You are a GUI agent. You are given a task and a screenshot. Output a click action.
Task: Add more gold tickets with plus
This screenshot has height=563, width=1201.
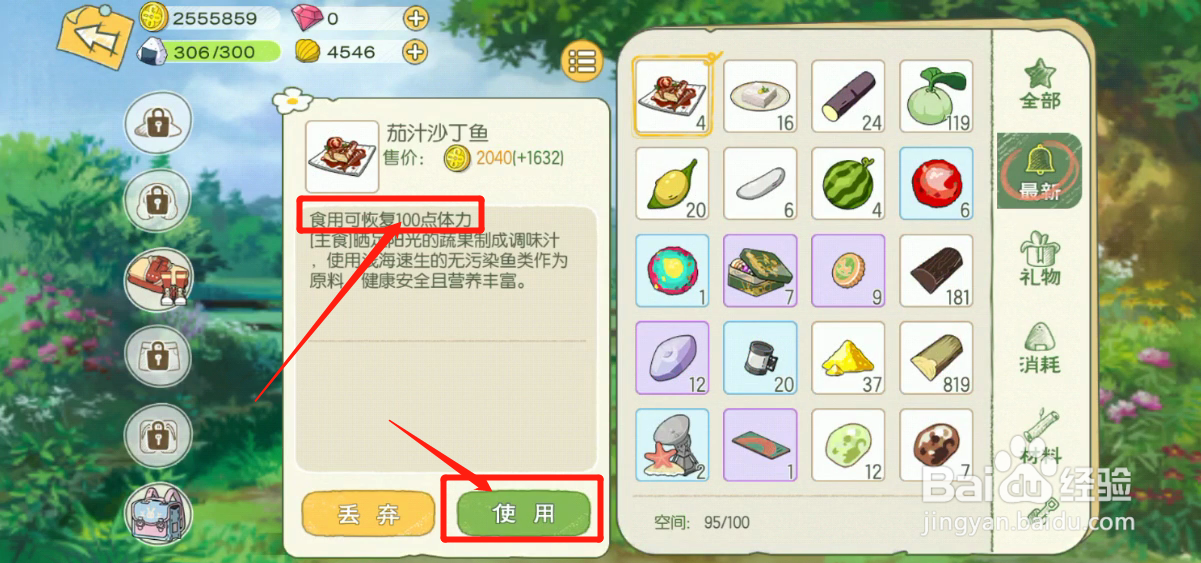[415, 51]
